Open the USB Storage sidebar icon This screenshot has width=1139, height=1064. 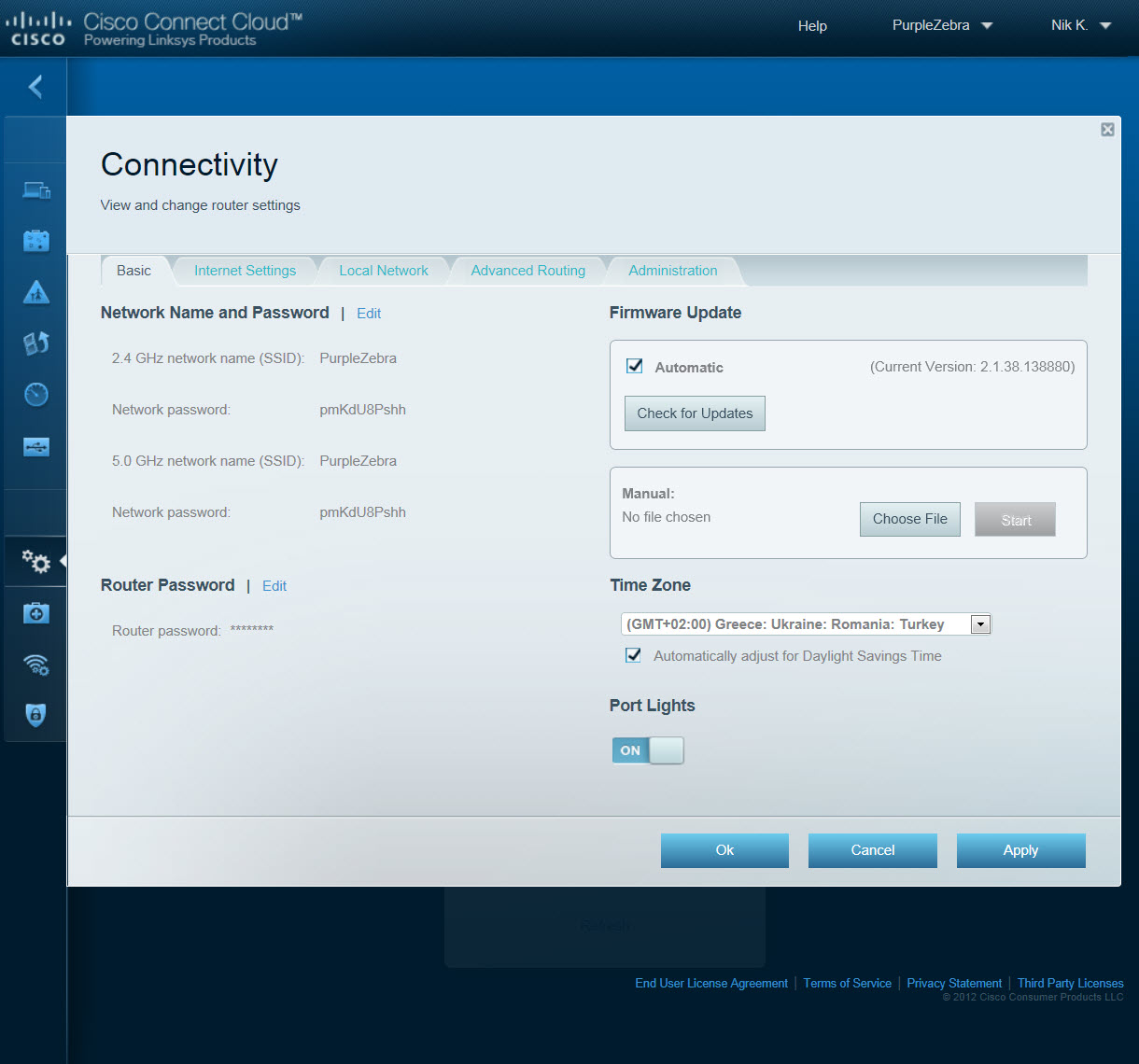(x=36, y=447)
